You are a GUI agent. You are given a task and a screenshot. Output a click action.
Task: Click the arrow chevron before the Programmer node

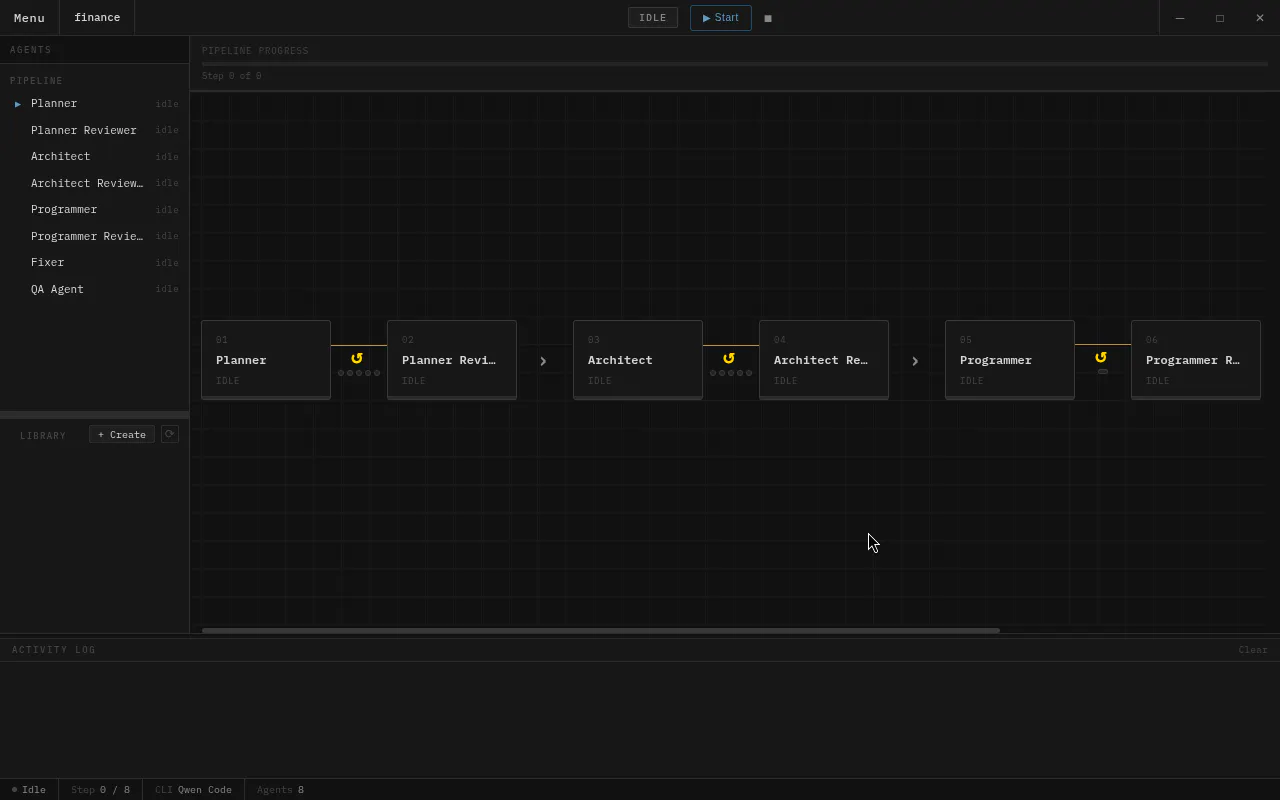(915, 361)
